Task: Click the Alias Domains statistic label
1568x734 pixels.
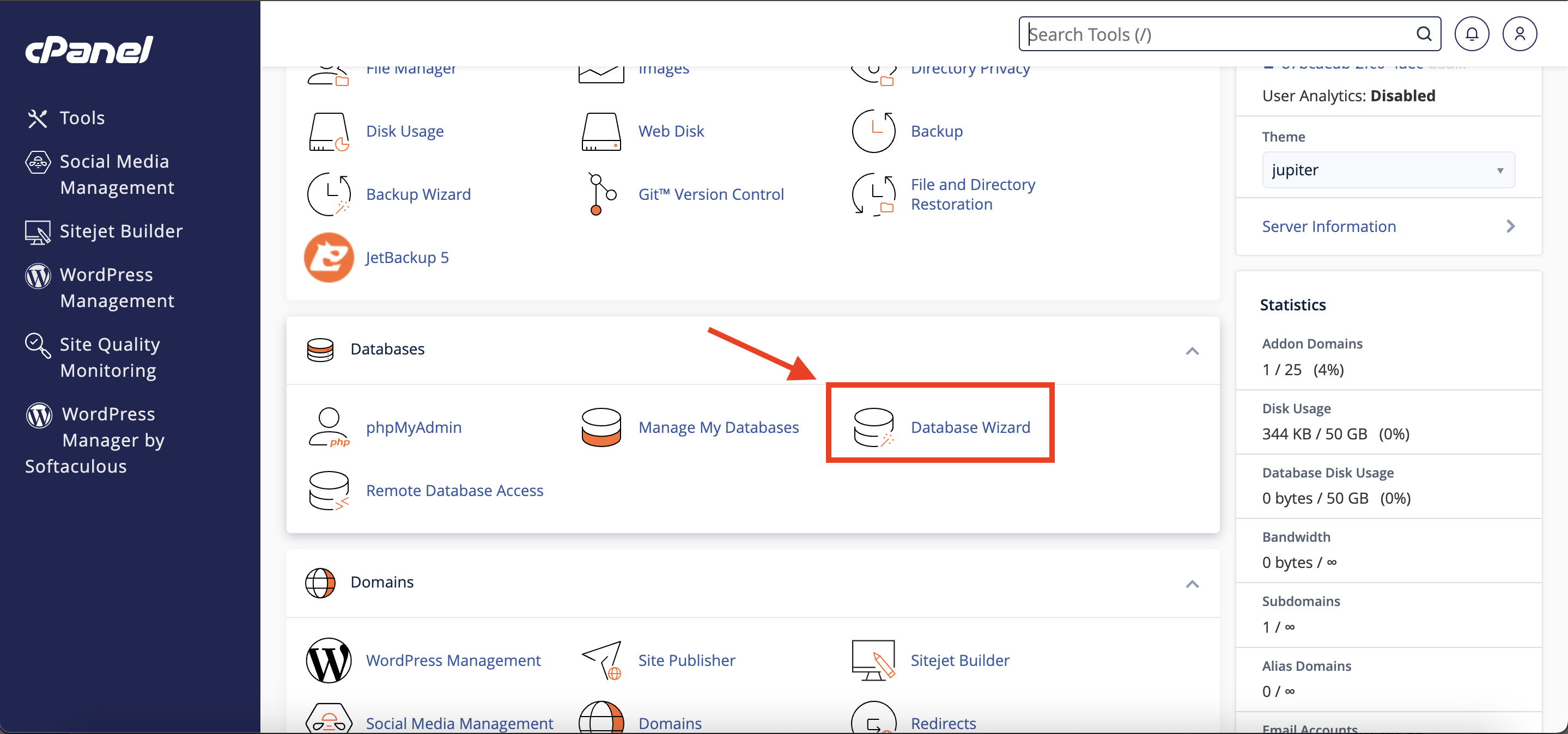Action: pos(1306,666)
